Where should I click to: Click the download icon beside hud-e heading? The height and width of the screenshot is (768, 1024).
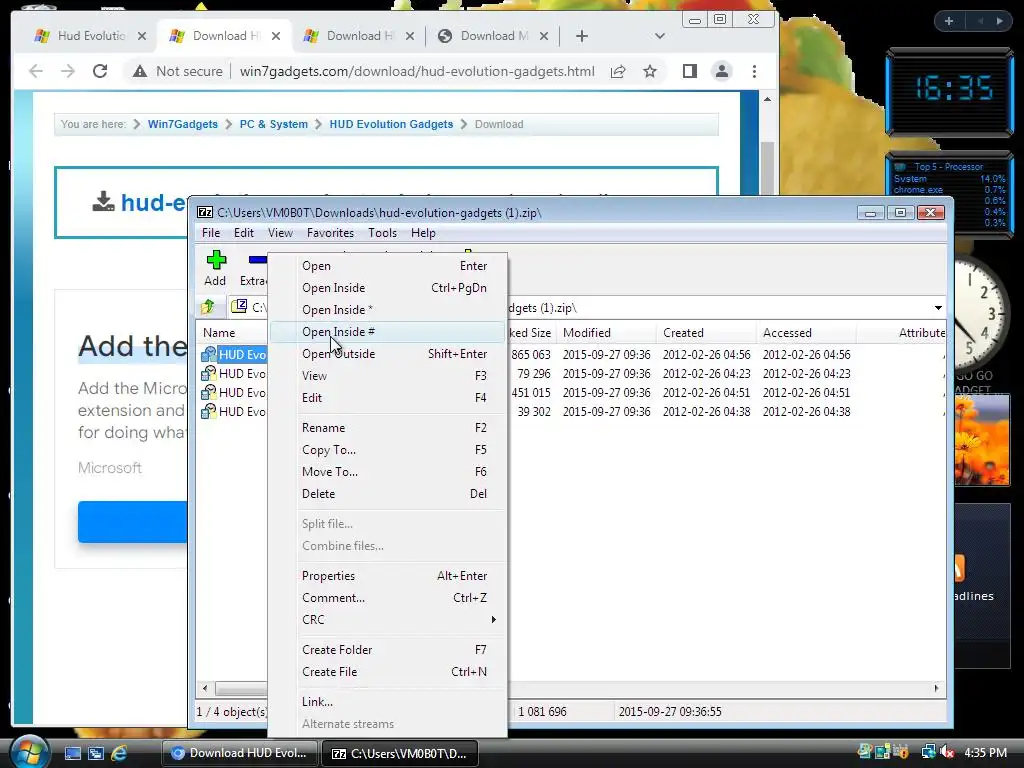(x=103, y=202)
